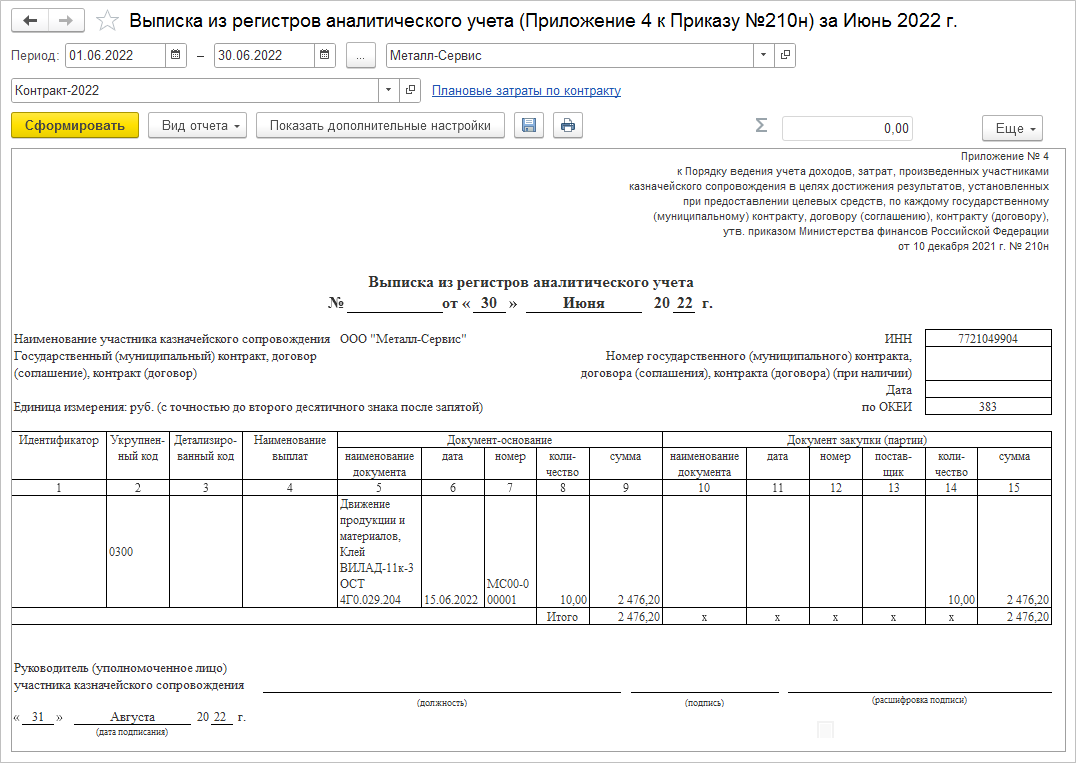Open the Контракт-2022 record card icon

[x=410, y=90]
